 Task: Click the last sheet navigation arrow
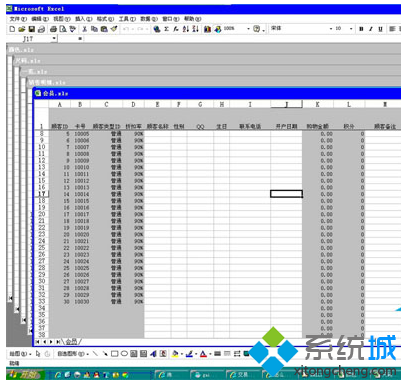[58, 342]
